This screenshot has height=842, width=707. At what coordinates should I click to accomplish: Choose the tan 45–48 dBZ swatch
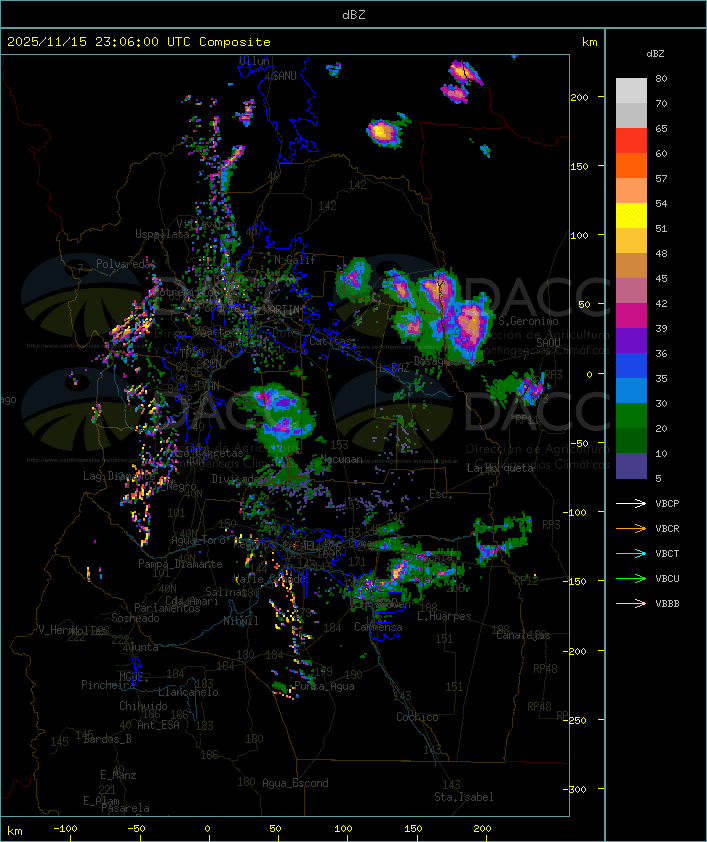[x=631, y=266]
